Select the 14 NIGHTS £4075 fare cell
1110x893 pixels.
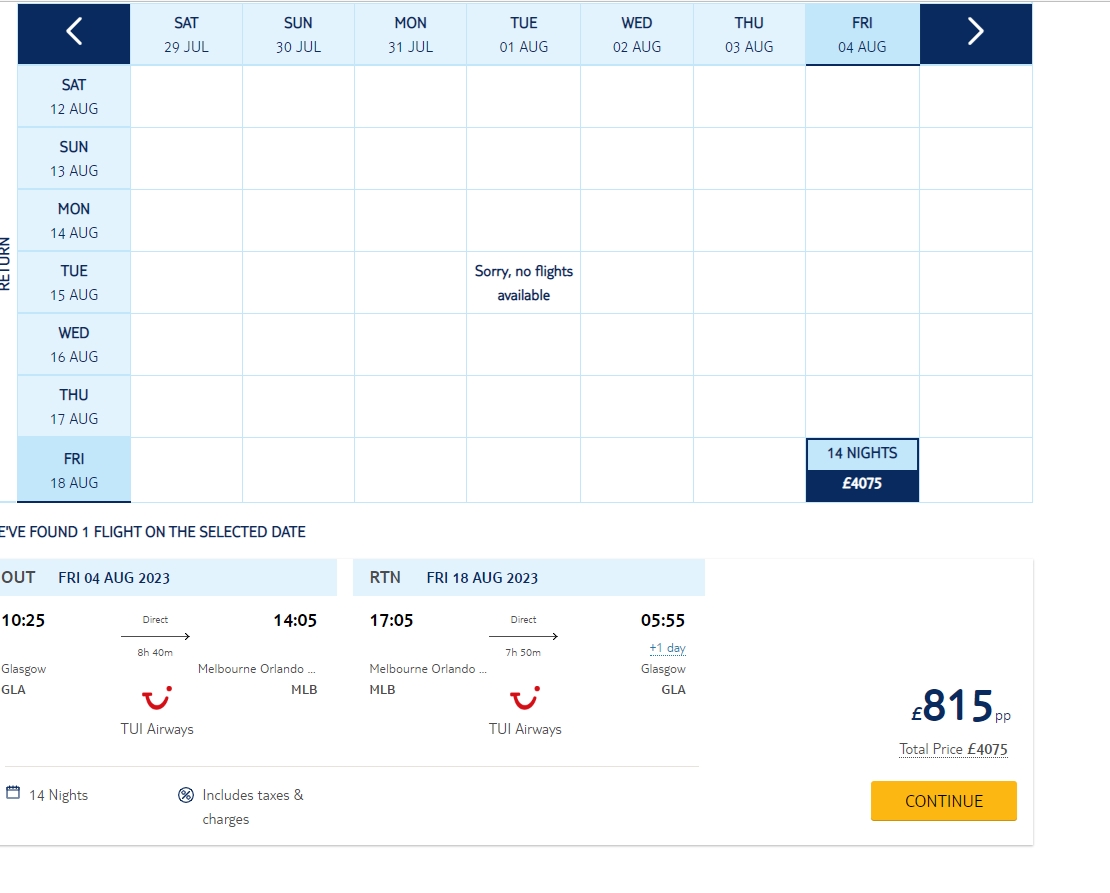pyautogui.click(x=862, y=470)
